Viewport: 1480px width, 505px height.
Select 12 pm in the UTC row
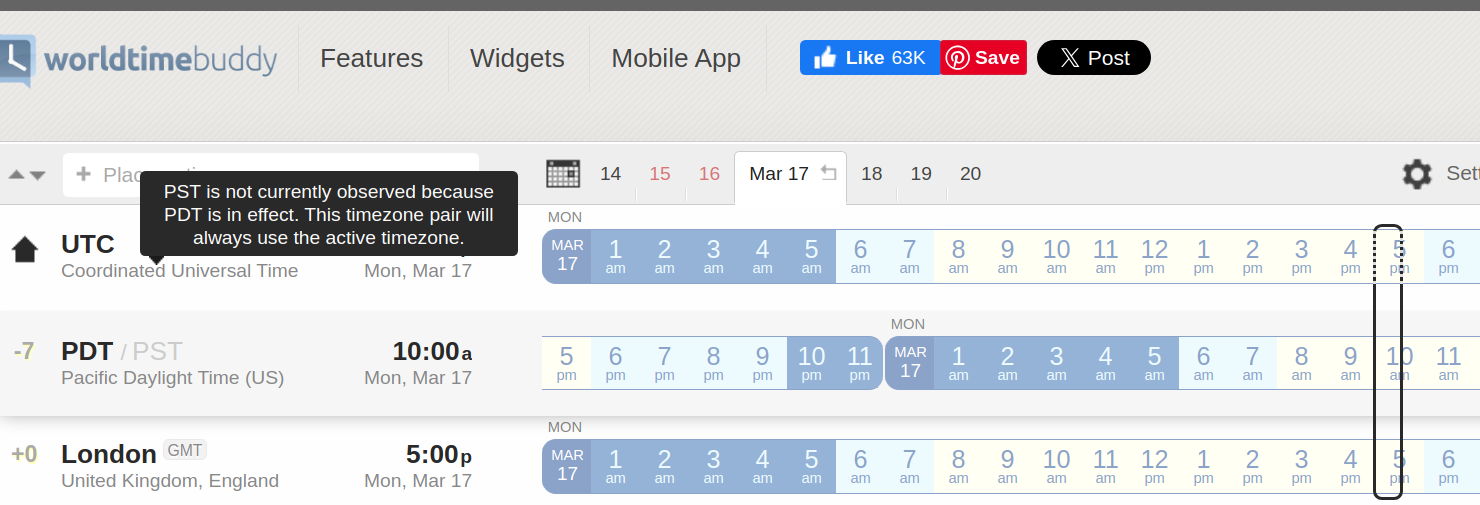[1154, 256]
